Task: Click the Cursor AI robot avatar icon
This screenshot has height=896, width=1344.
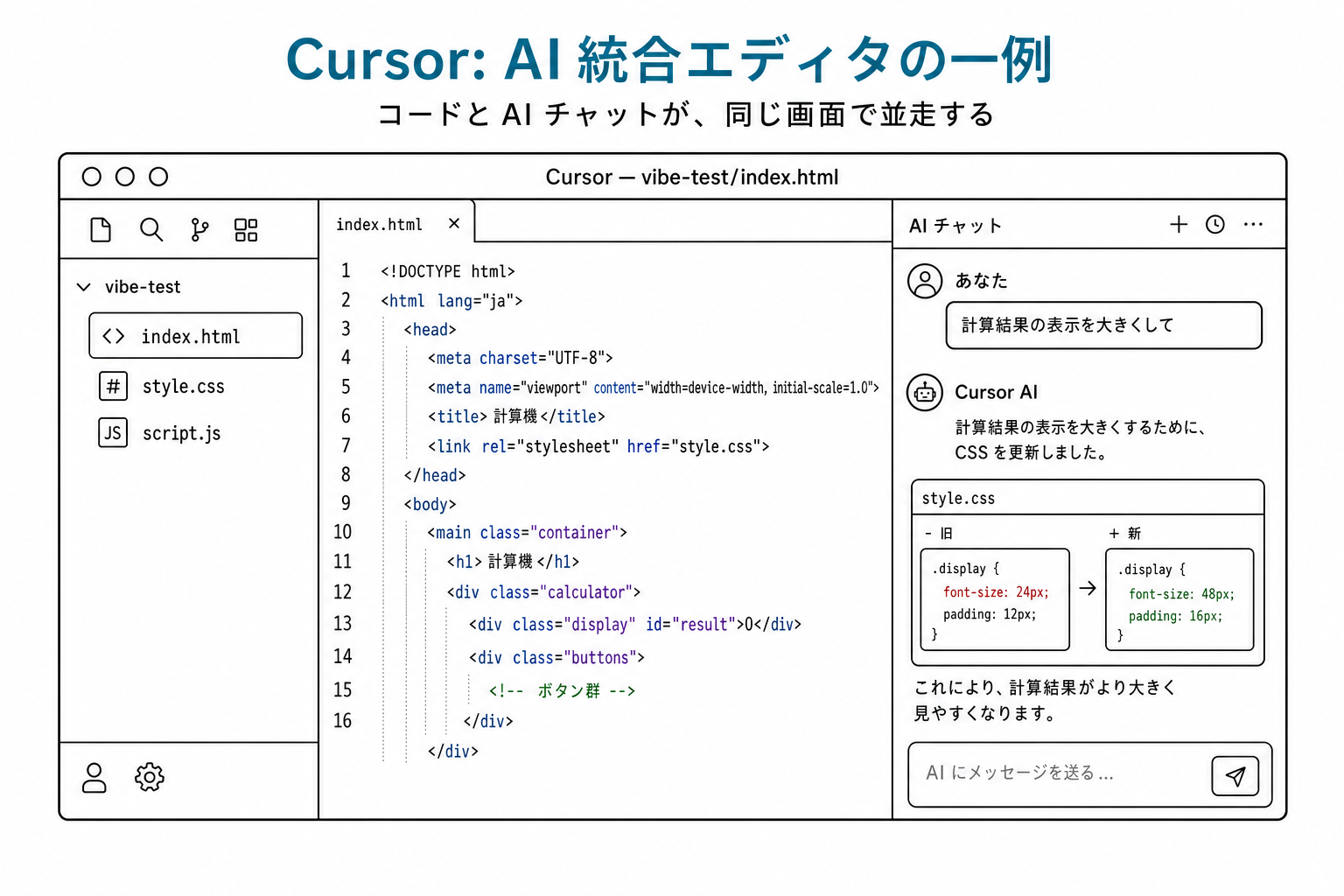Action: pos(925,392)
